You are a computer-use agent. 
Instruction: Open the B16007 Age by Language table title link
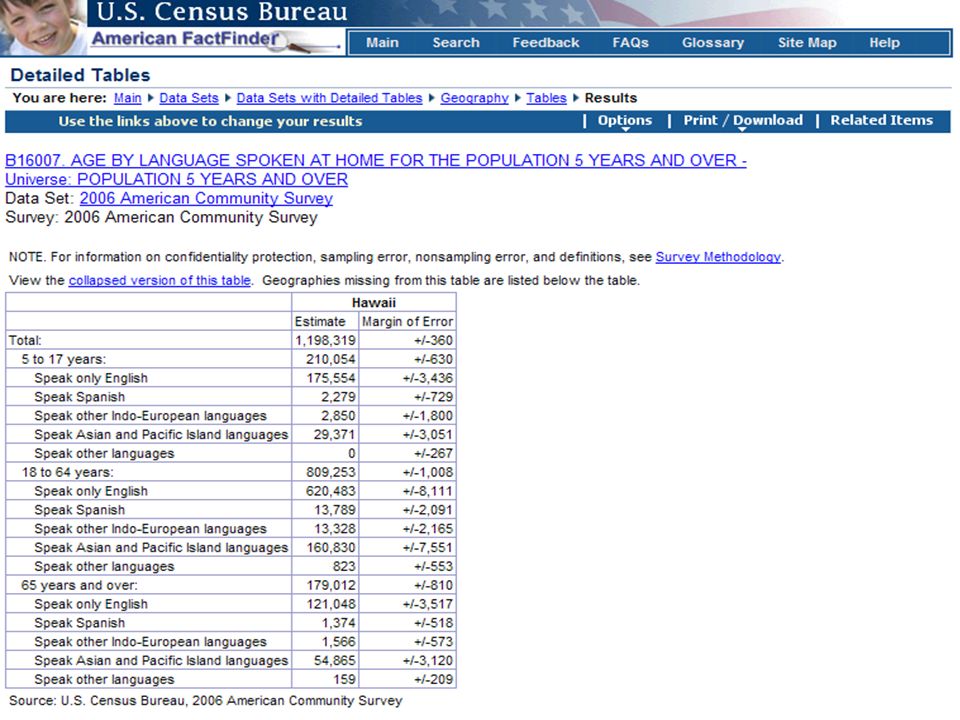(375, 170)
